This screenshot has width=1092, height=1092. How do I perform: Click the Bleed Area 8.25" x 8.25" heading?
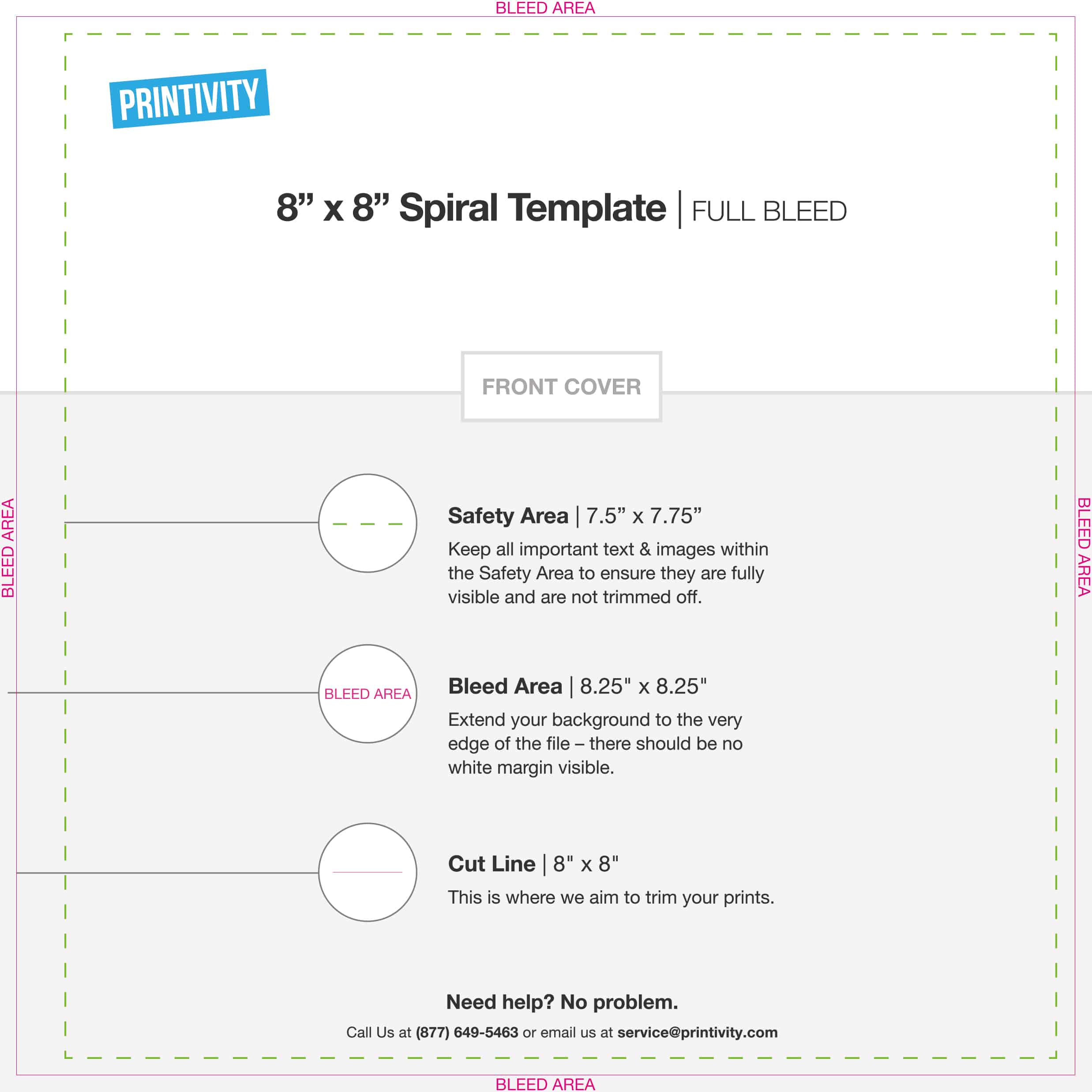coord(577,686)
